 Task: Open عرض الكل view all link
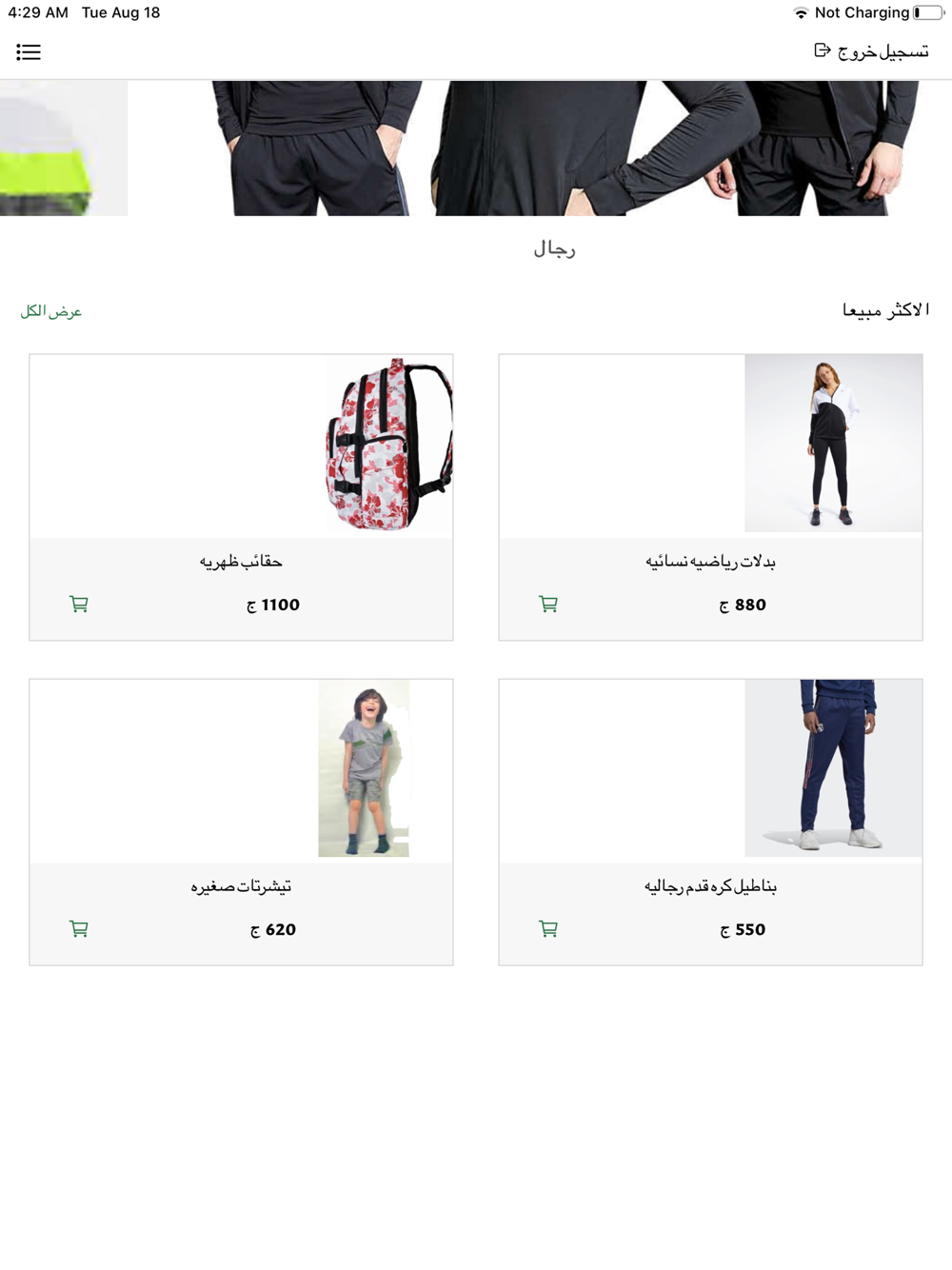coord(51,311)
